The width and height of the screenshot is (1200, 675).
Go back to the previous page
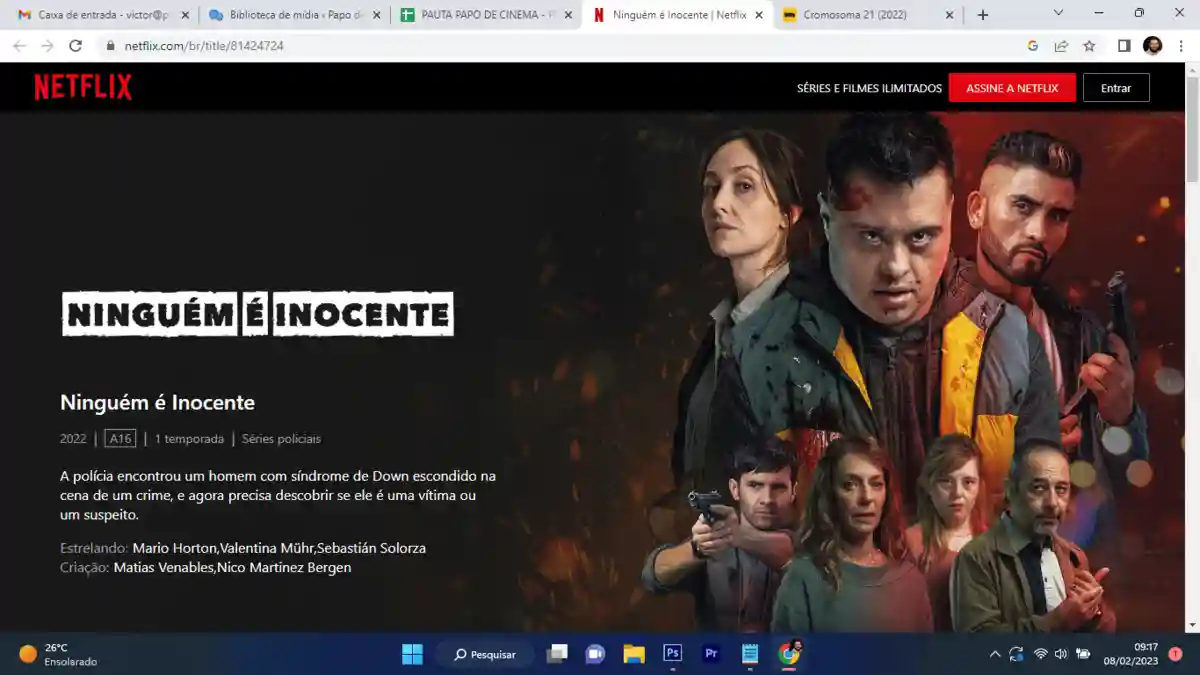coord(19,46)
